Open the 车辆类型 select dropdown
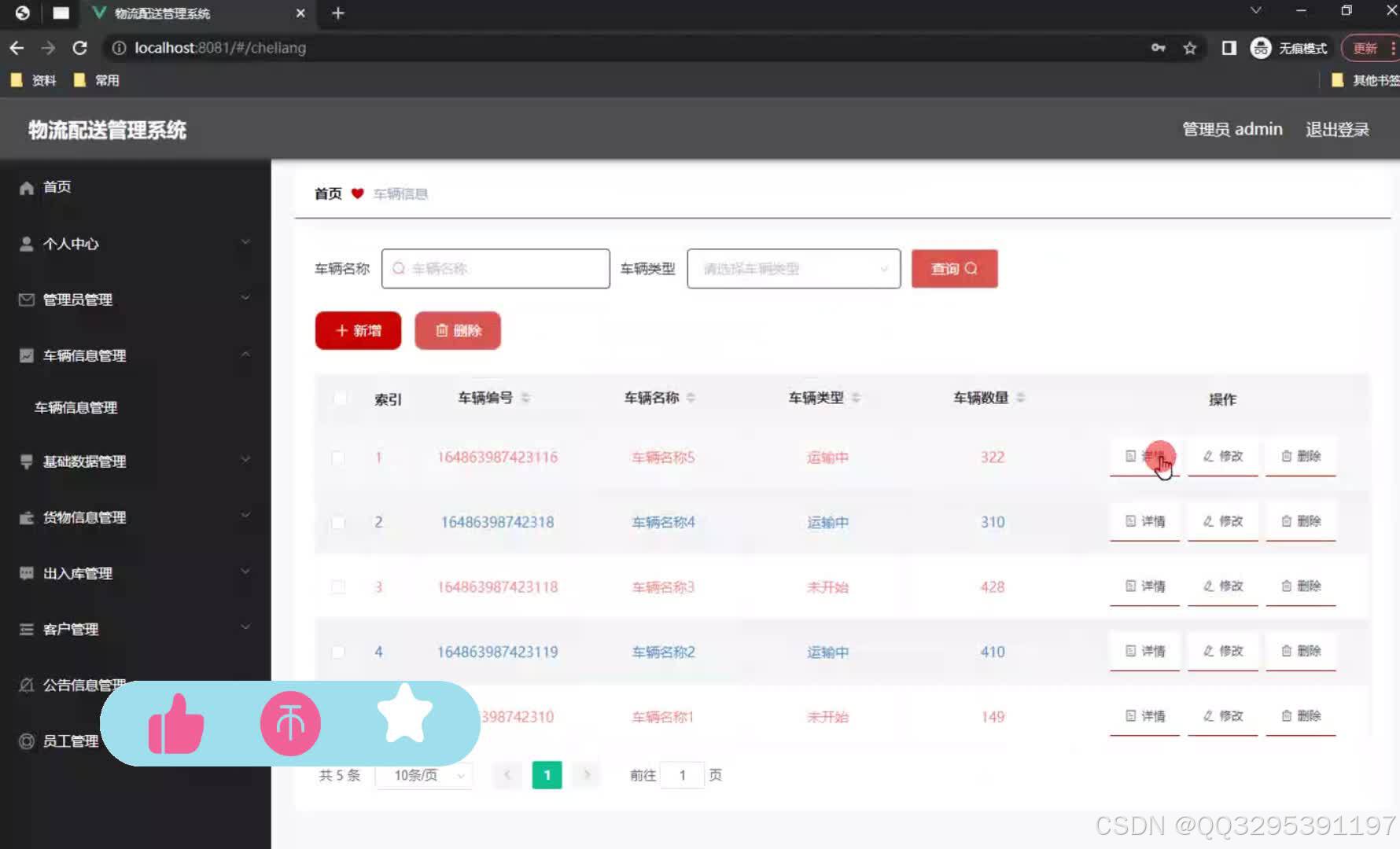This screenshot has width=1400, height=849. (794, 269)
